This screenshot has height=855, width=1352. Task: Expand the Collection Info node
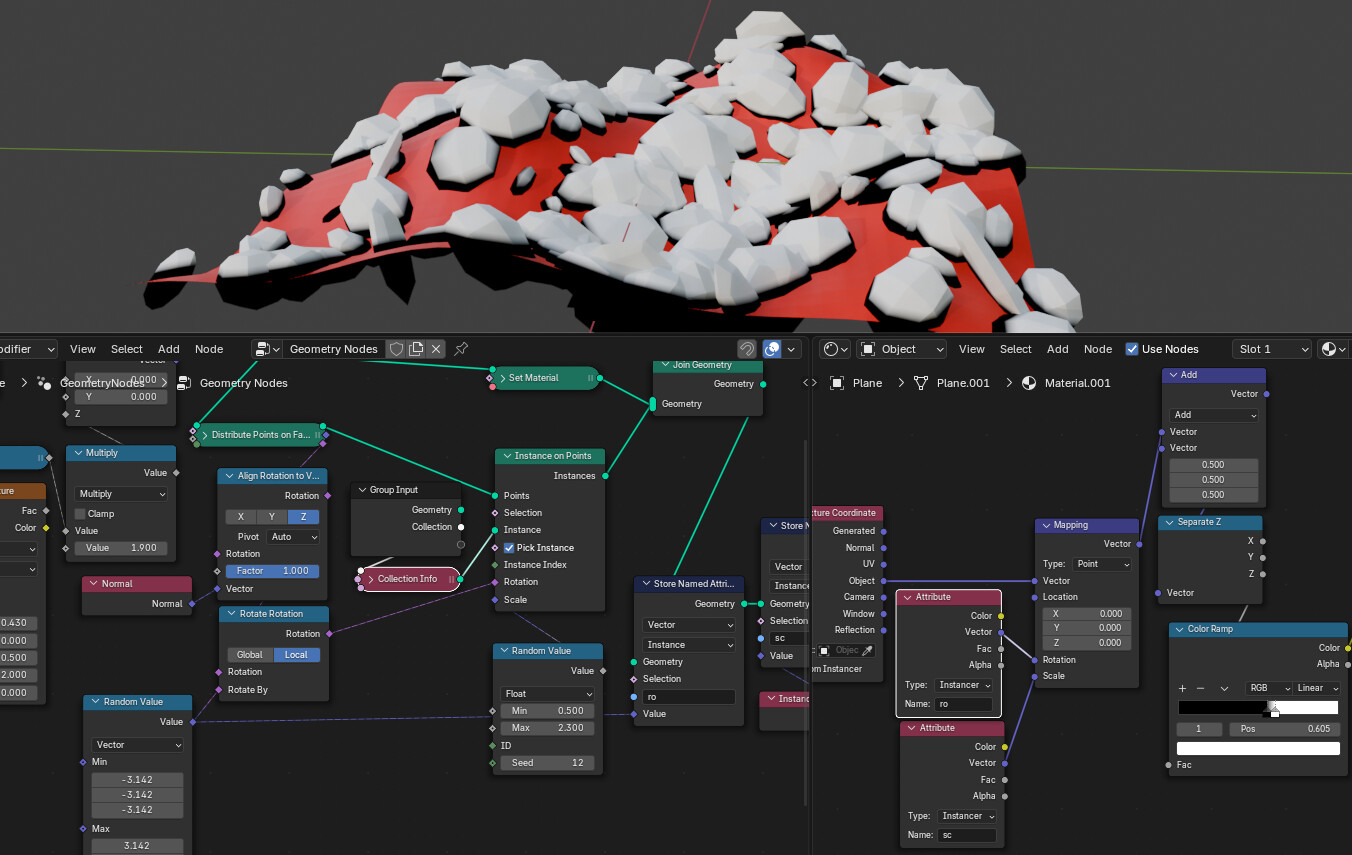pos(370,579)
